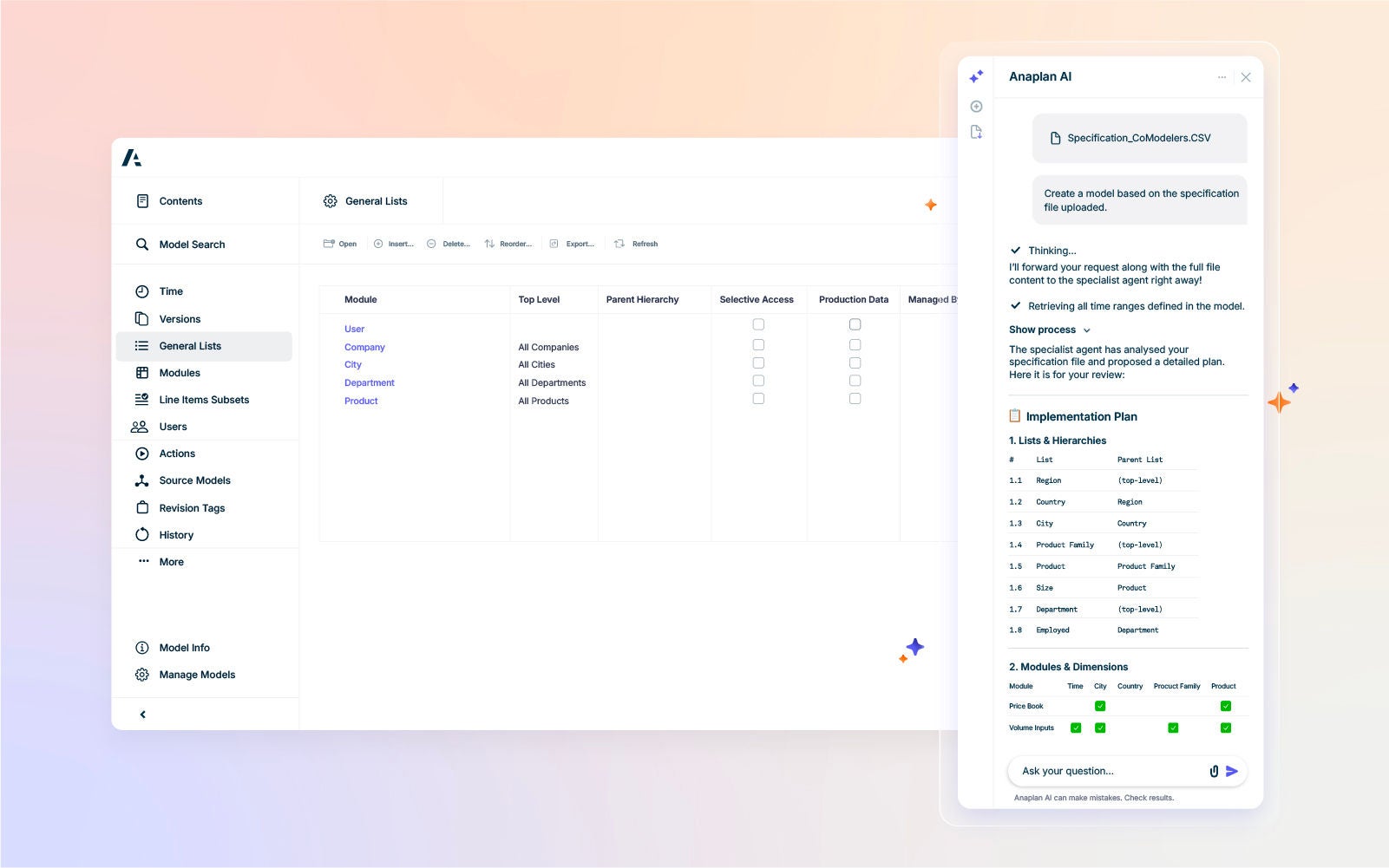Image resolution: width=1389 pixels, height=868 pixels.
Task: Click the Insert toolbar button
Action: 394,244
